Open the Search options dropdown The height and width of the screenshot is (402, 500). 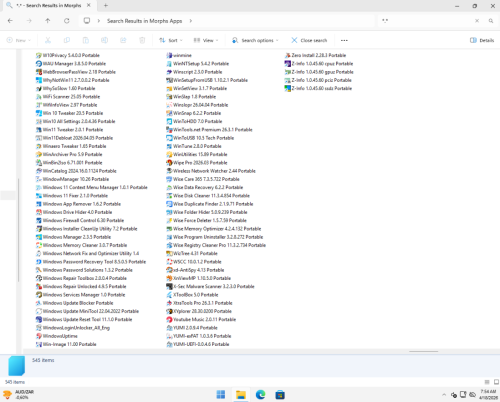click(255, 40)
